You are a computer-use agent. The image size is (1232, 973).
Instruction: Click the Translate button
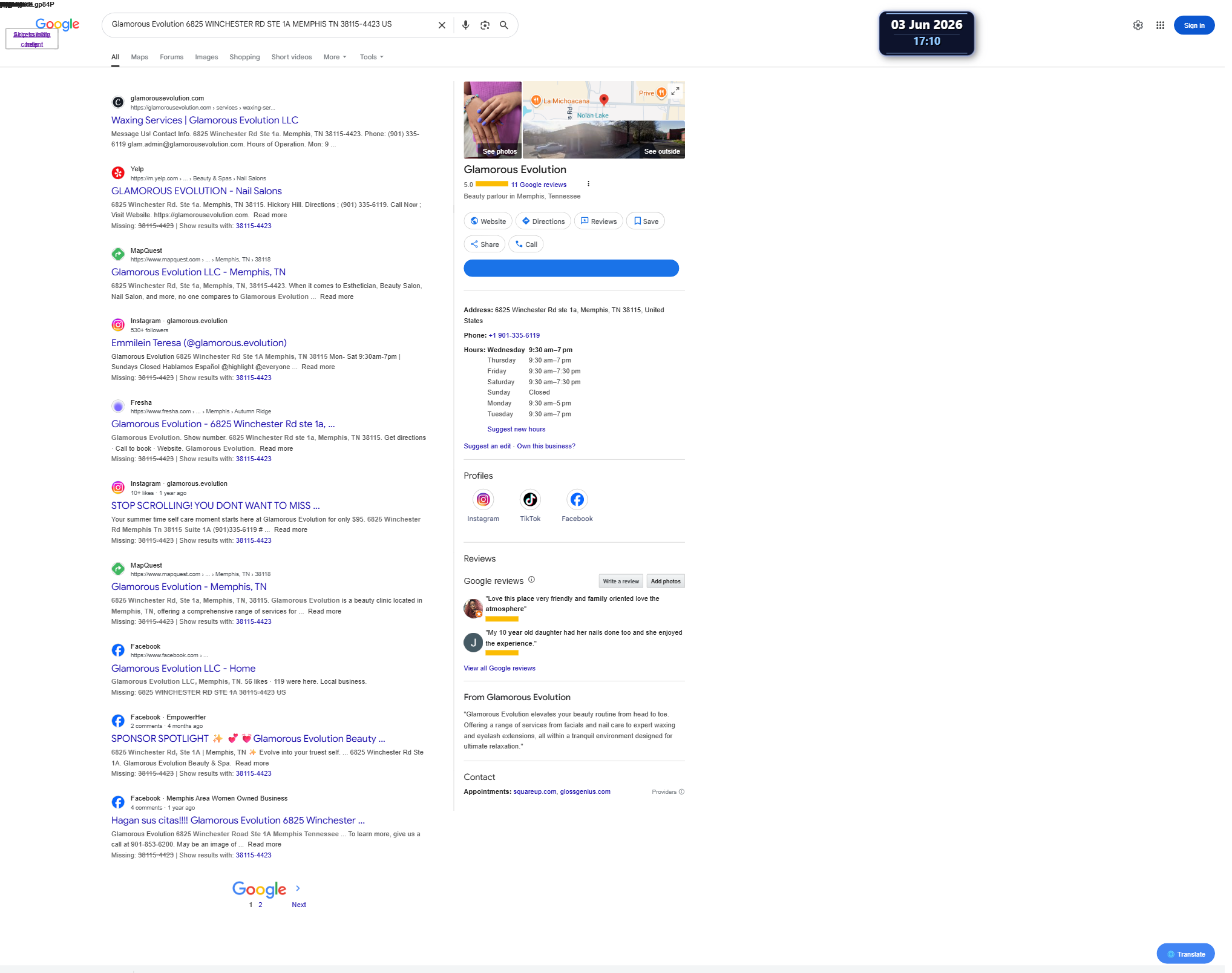[1186, 954]
